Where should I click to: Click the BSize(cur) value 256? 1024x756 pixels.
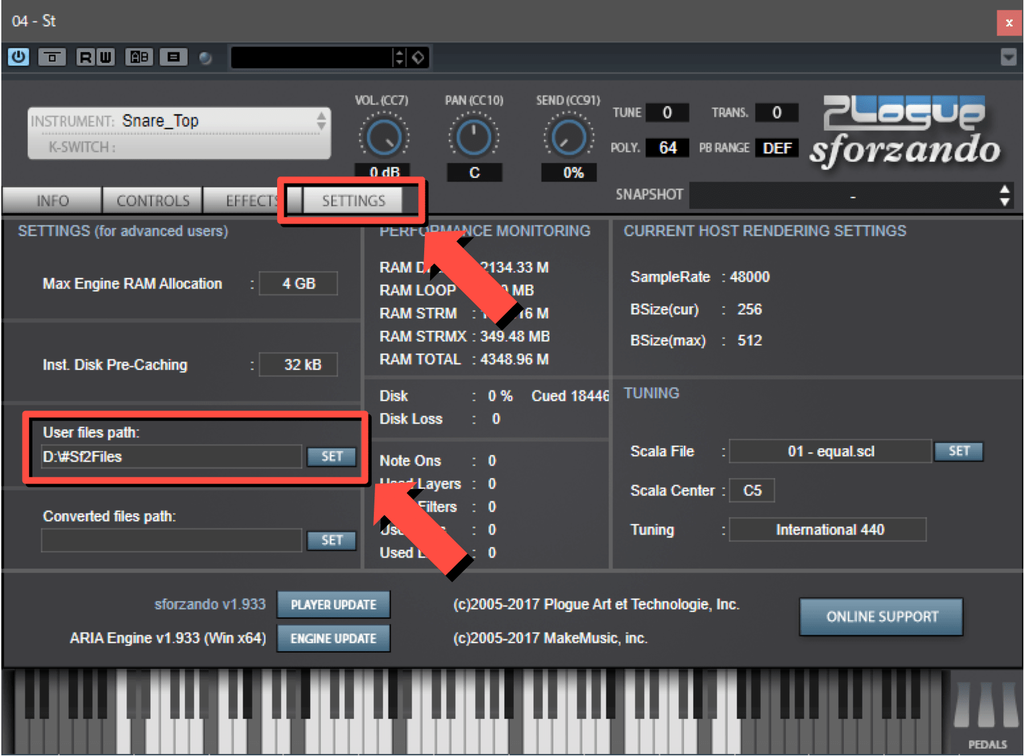749,309
